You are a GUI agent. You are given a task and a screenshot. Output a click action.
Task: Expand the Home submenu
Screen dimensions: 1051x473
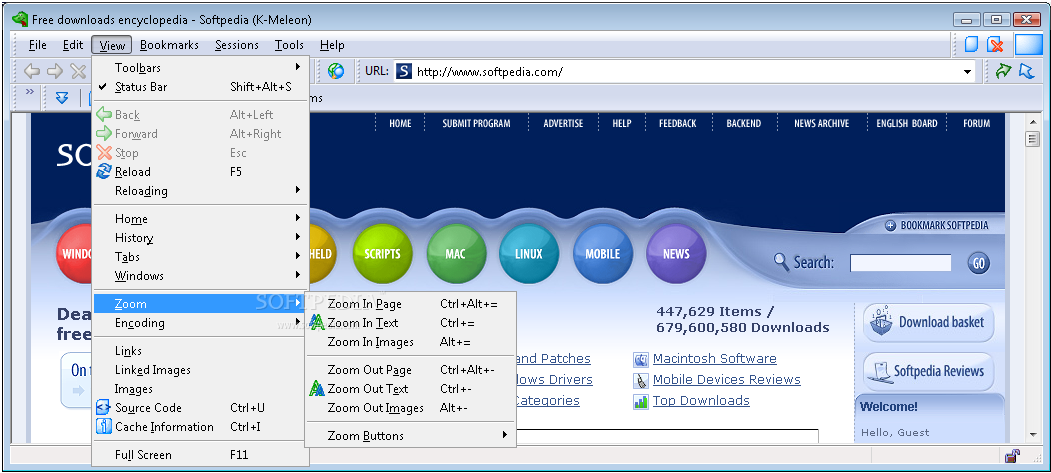coord(200,219)
